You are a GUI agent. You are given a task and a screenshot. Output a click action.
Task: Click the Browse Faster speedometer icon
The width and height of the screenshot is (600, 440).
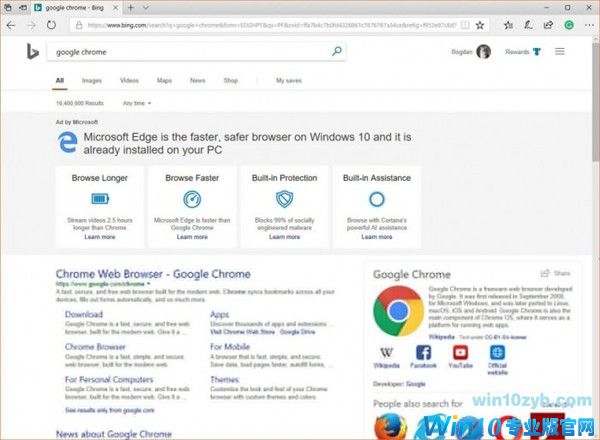(x=192, y=199)
